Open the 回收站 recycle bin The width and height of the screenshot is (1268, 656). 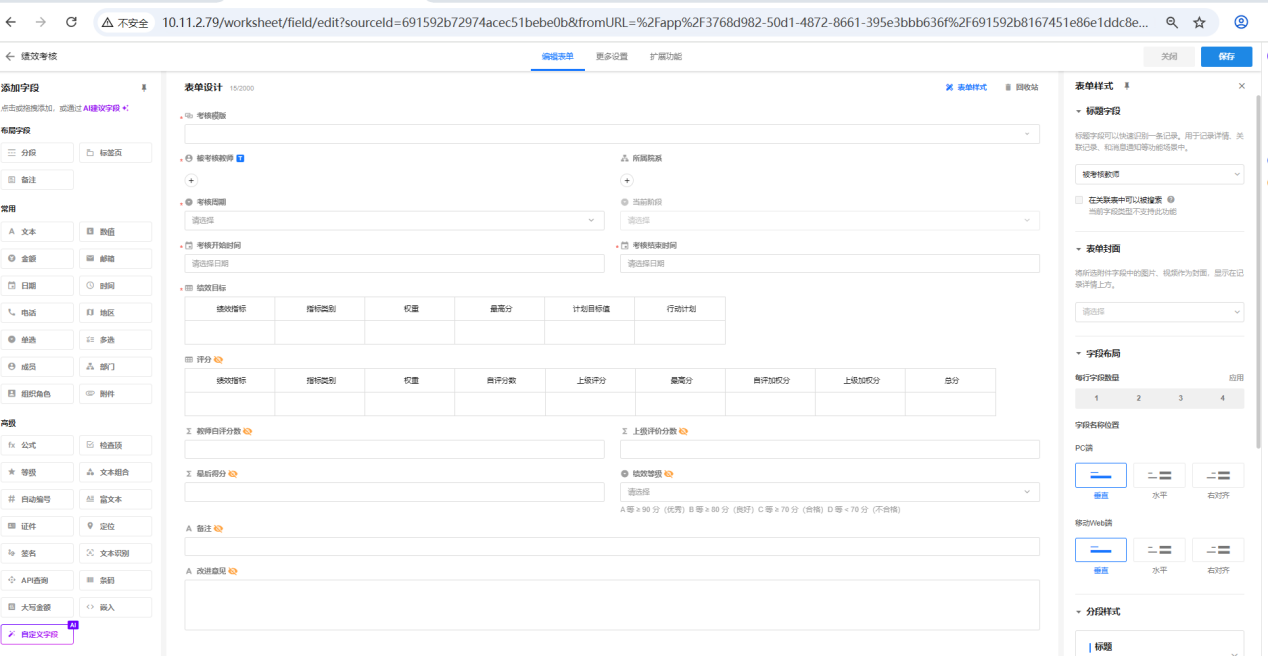coord(1021,88)
